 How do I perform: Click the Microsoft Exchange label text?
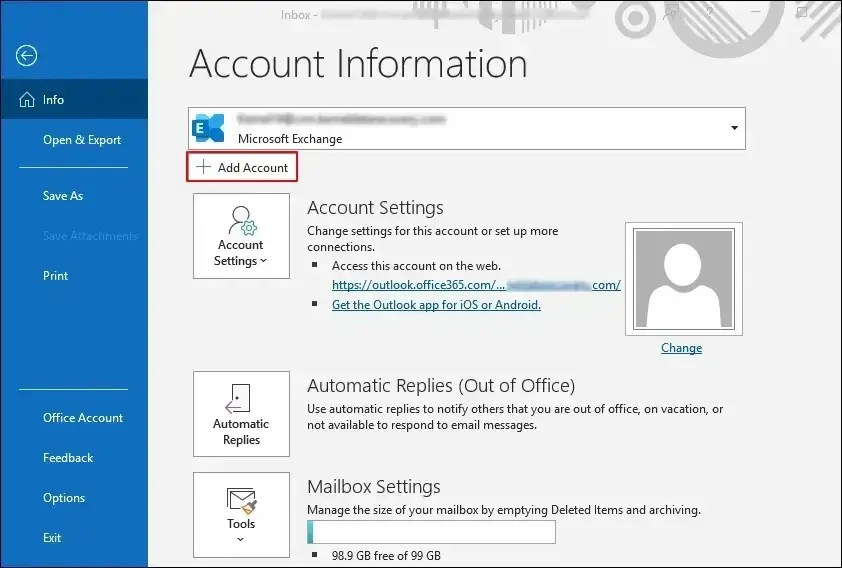point(290,139)
